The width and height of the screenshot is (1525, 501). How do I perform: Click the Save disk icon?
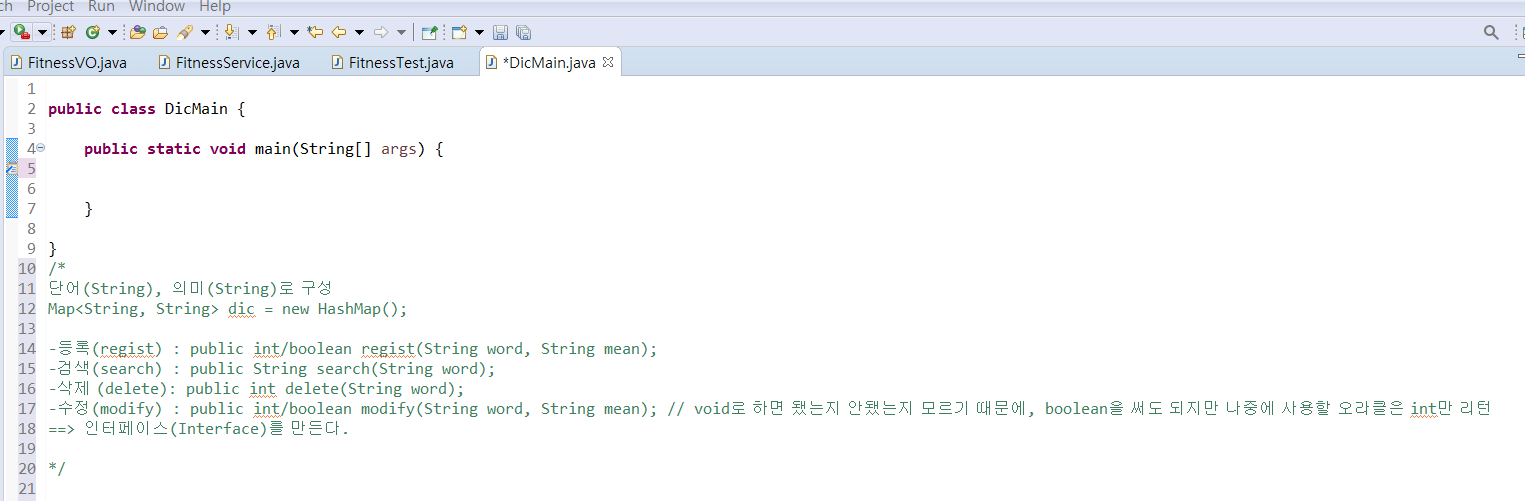coord(500,32)
